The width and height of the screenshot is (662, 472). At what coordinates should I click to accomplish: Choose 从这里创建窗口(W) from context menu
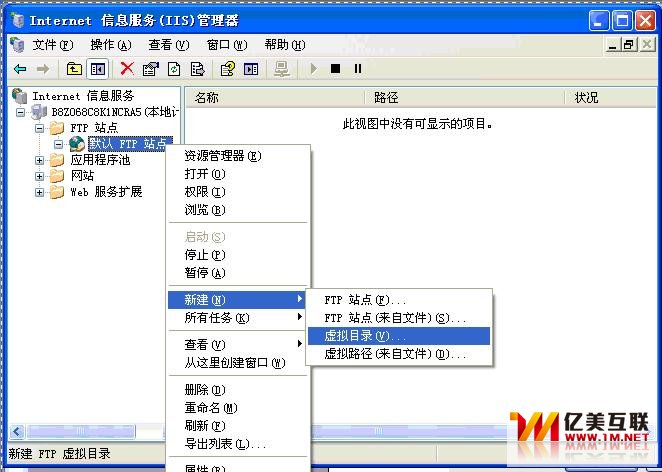[236, 363]
